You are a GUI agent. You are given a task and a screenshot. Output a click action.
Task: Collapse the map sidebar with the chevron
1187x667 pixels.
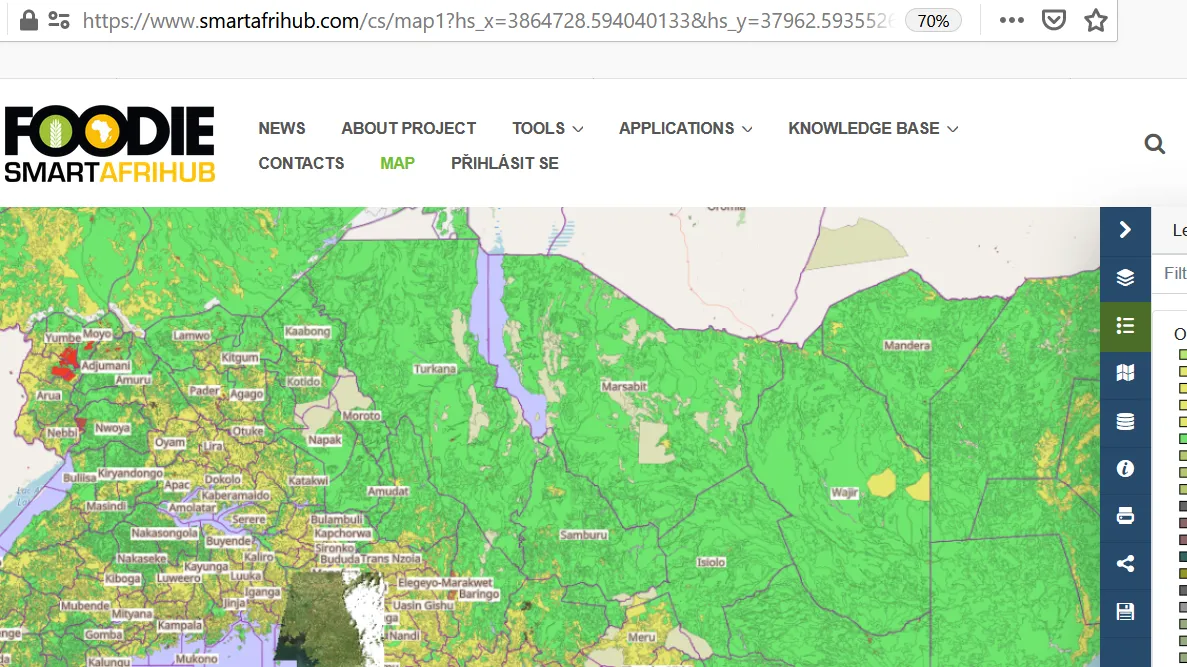pos(1125,229)
